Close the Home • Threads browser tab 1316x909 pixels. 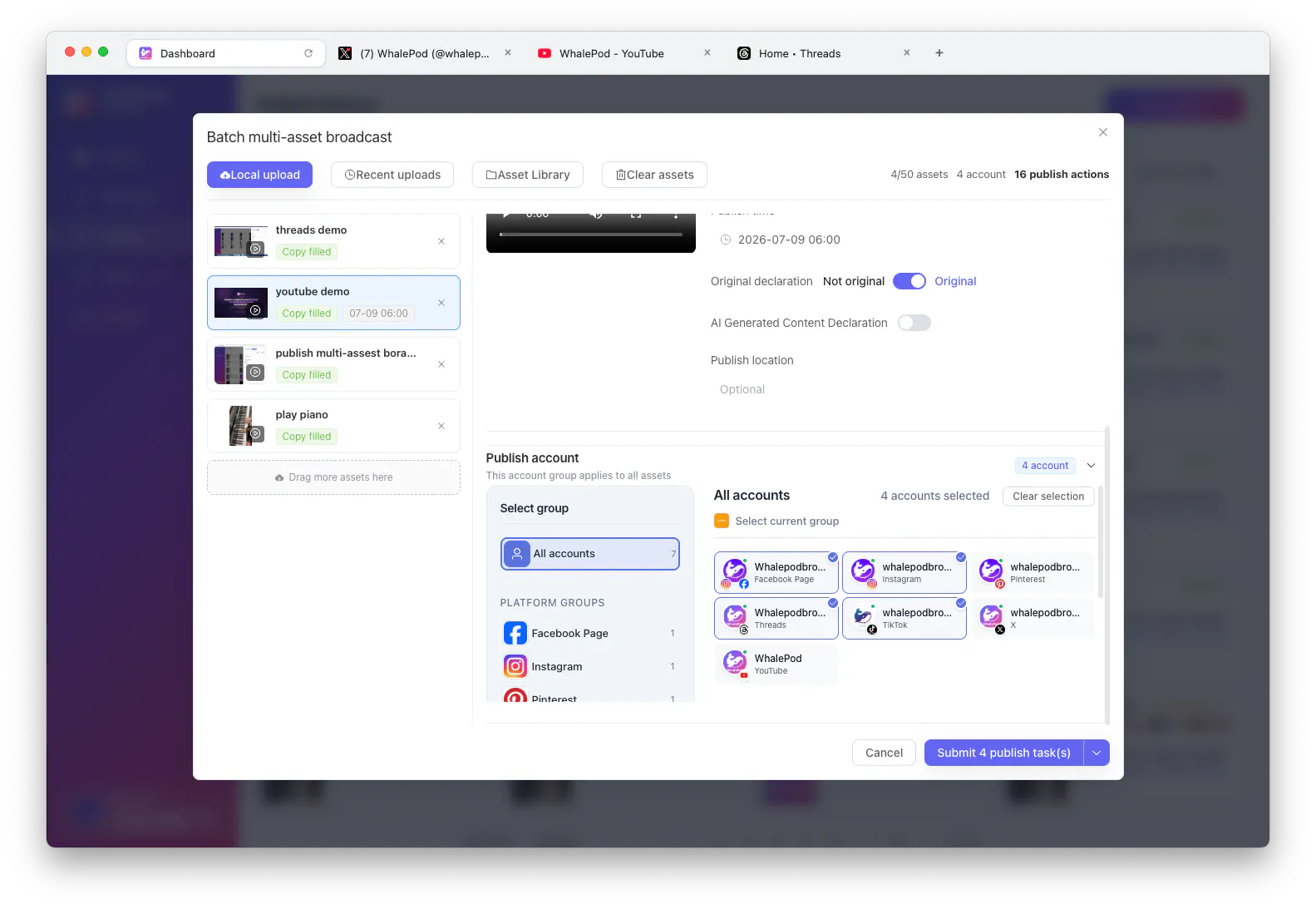(907, 52)
